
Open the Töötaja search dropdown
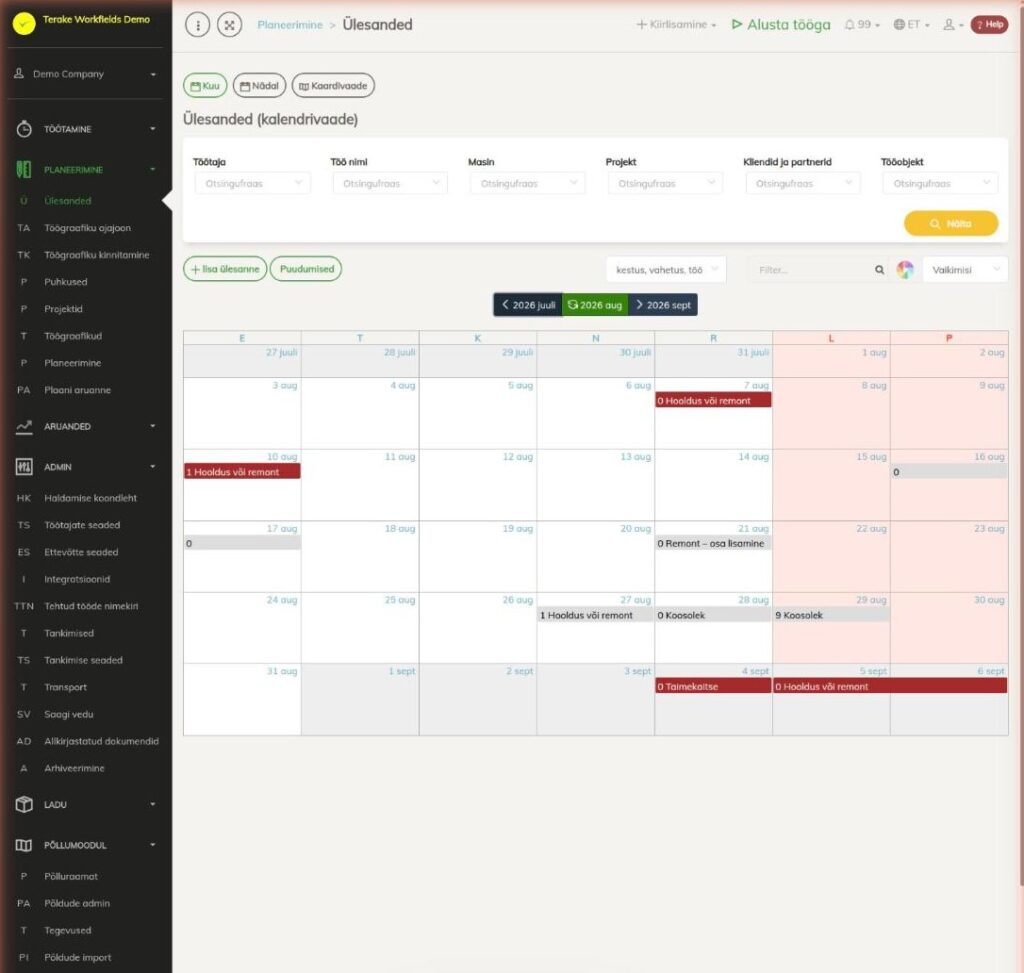click(x=253, y=183)
